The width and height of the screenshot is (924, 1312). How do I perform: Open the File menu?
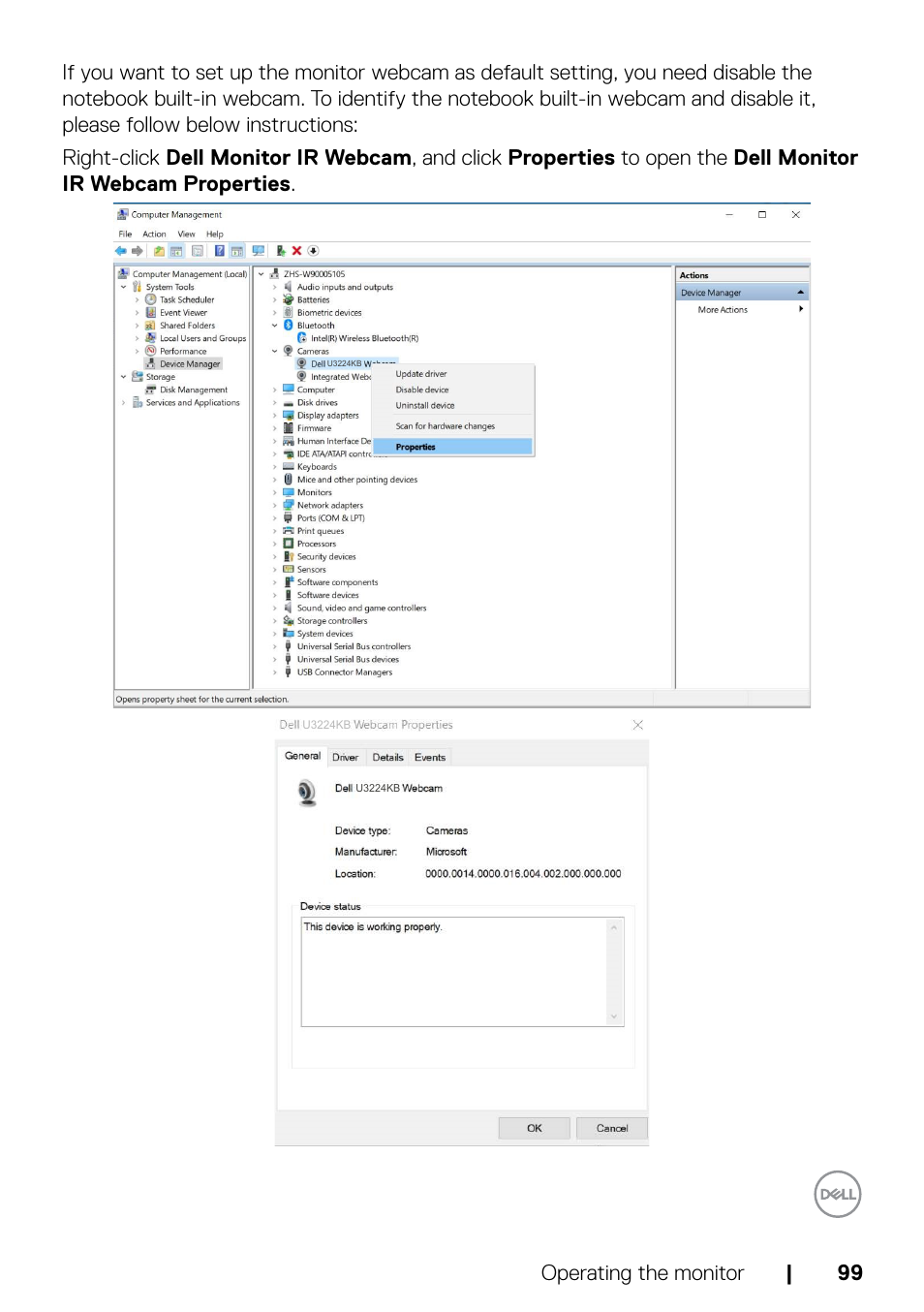(x=125, y=234)
